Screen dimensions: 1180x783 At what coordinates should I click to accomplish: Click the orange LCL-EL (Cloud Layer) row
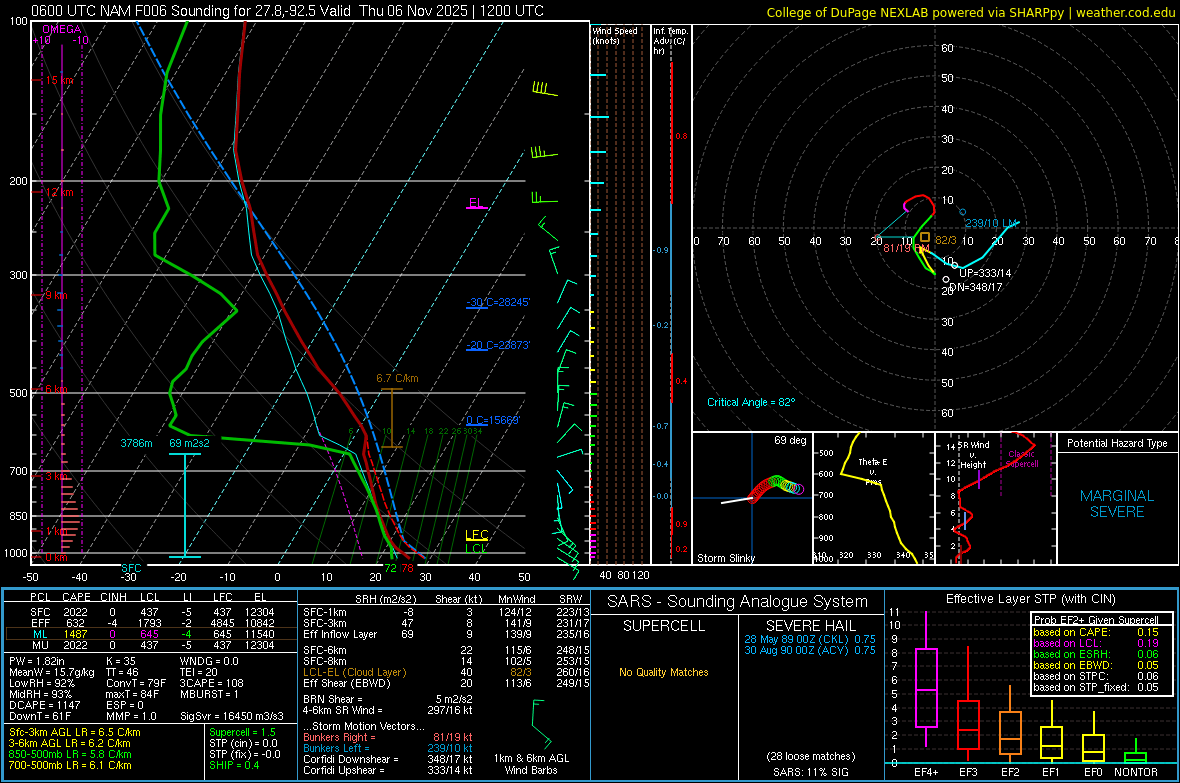click(x=354, y=672)
